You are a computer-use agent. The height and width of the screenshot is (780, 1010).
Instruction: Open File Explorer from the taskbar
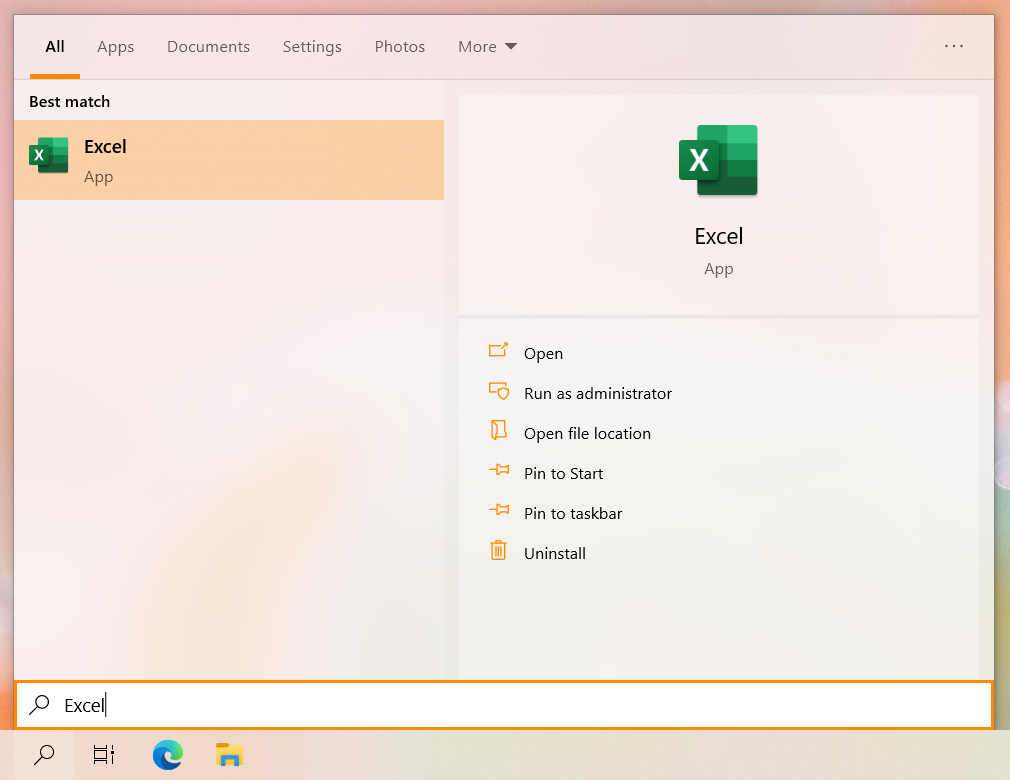point(229,754)
